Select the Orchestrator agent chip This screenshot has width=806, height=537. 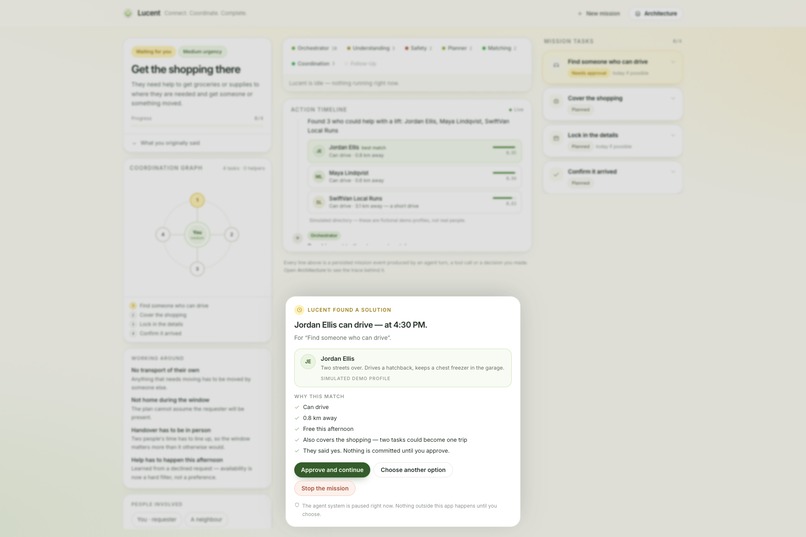click(314, 48)
